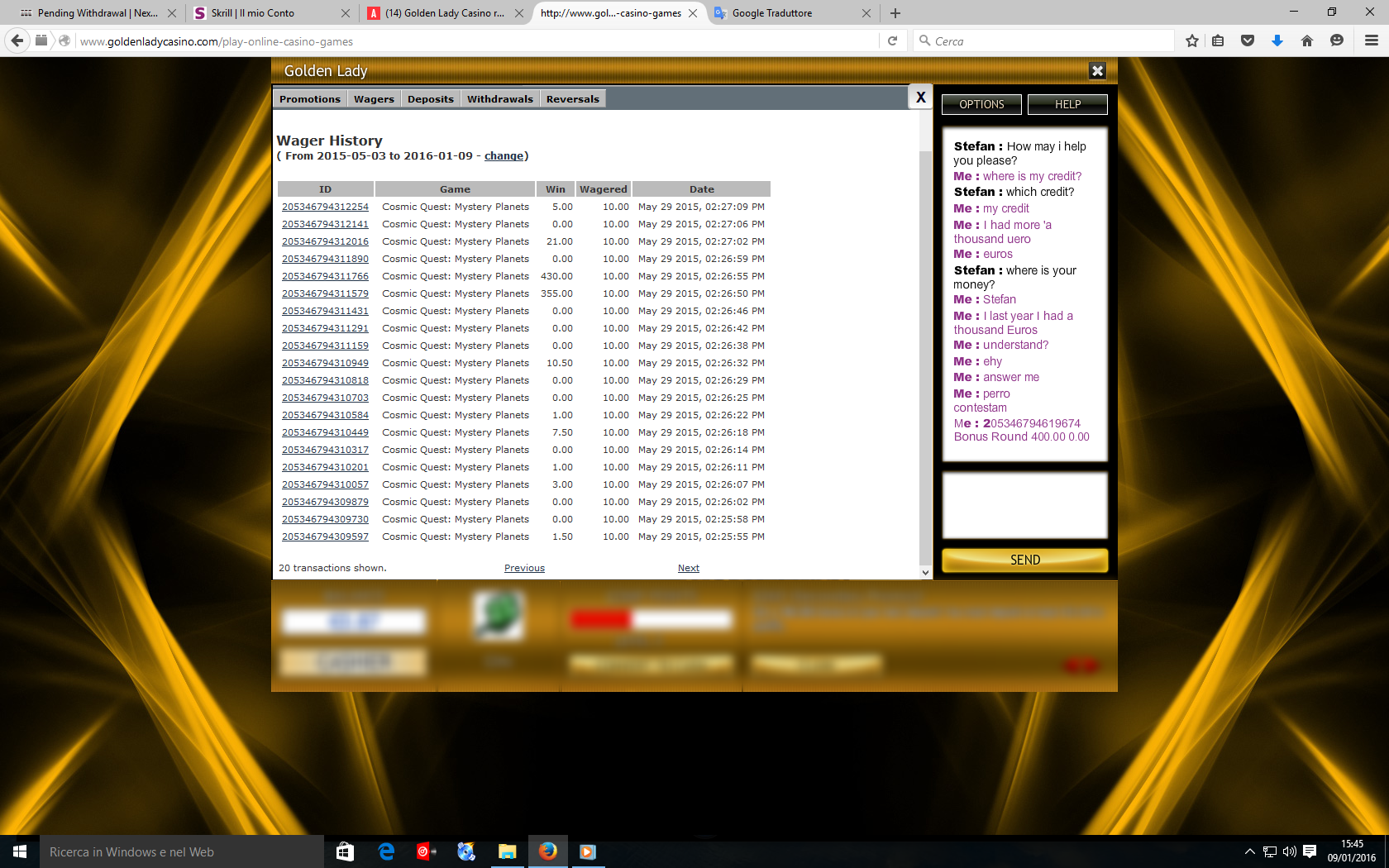Viewport: 1389px width, 868px height.
Task: Show hidden system tray icons
Action: point(1249,851)
